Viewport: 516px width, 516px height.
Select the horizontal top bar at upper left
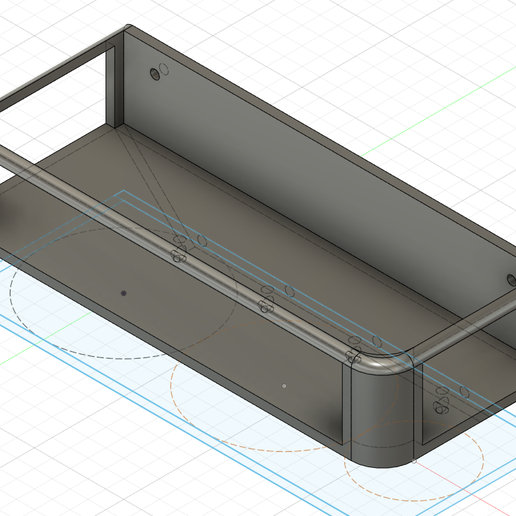click(x=57, y=68)
